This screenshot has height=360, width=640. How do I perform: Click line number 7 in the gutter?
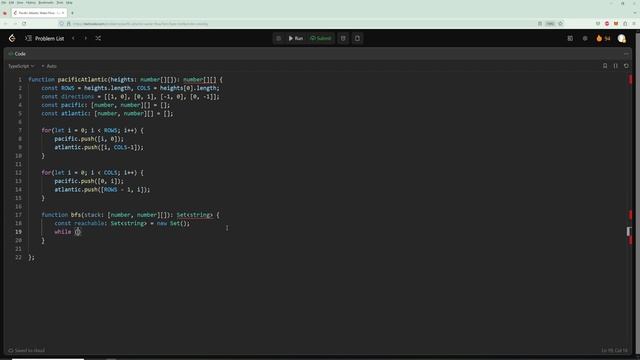(x=20, y=131)
